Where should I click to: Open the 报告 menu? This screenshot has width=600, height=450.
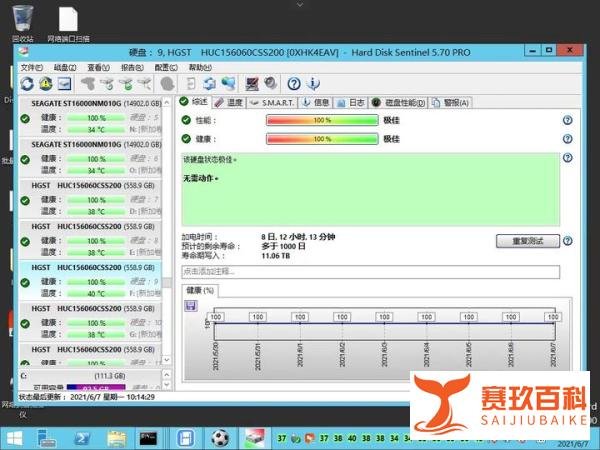[132, 68]
